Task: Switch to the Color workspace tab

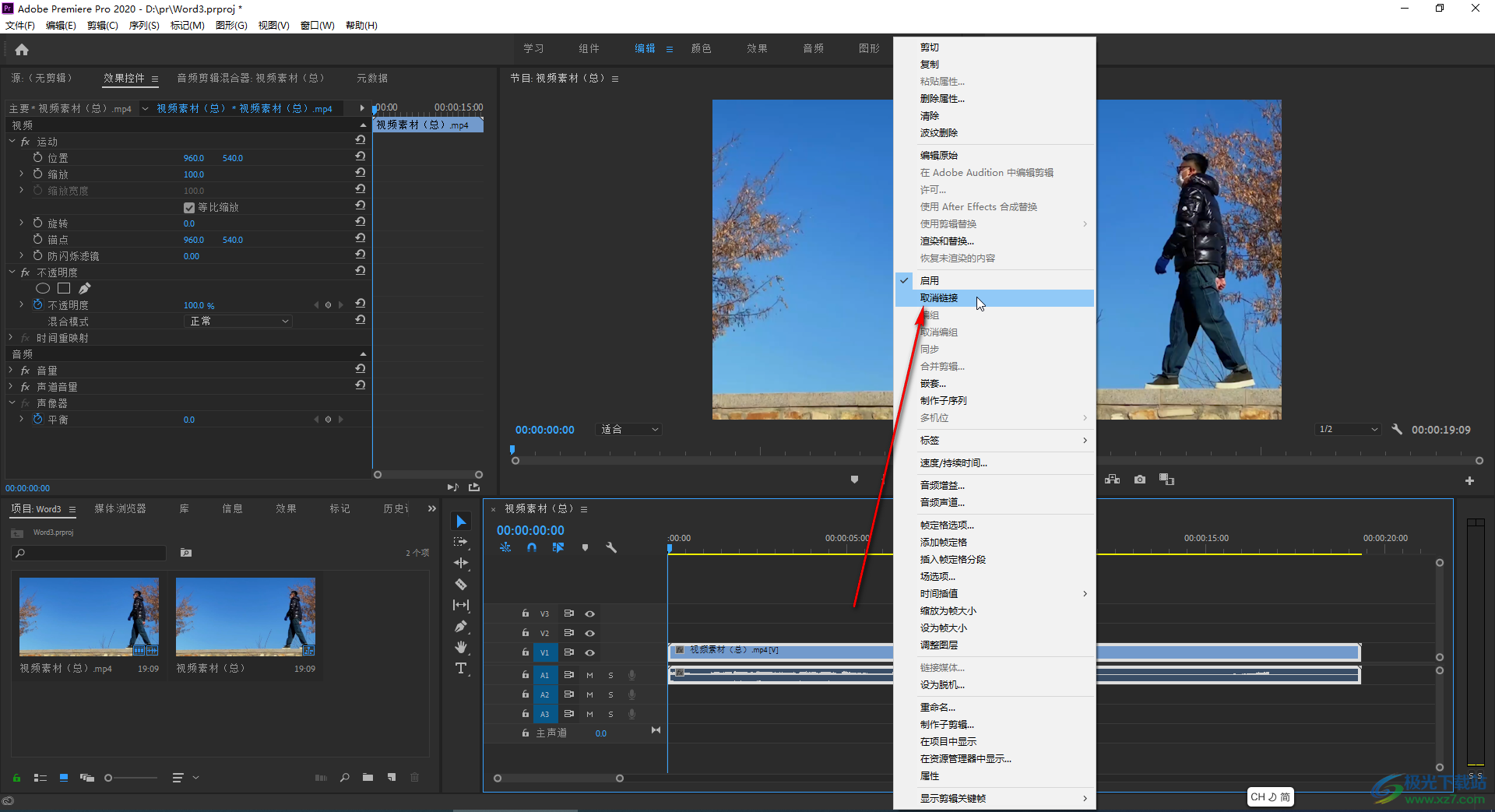Action: click(x=701, y=48)
